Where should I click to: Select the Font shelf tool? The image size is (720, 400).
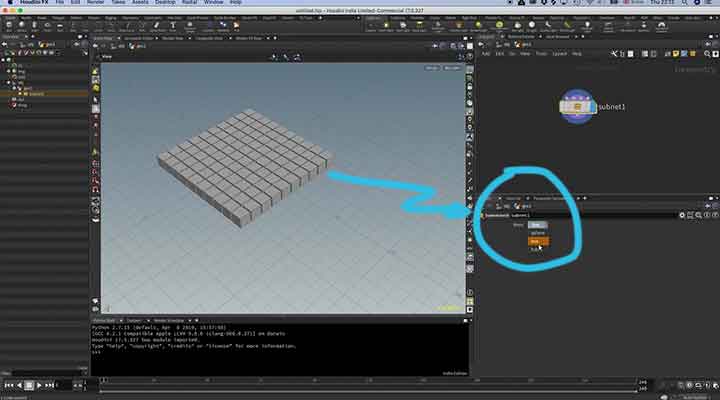(x=173, y=27)
